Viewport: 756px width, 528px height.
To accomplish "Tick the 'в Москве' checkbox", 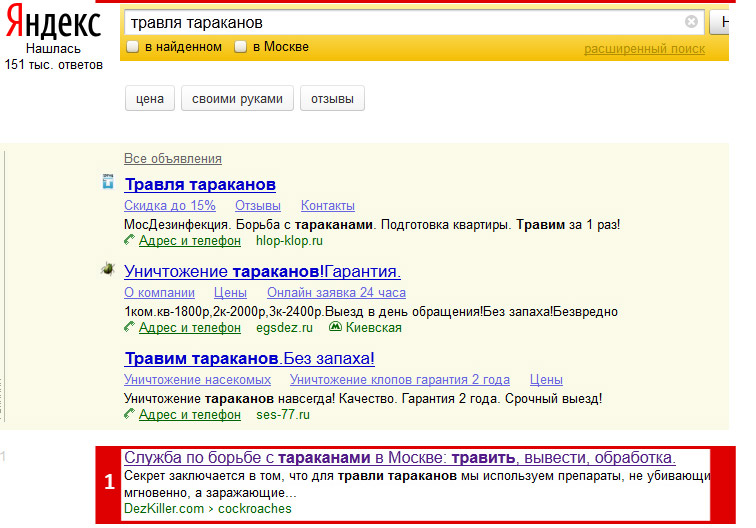I will click(240, 47).
